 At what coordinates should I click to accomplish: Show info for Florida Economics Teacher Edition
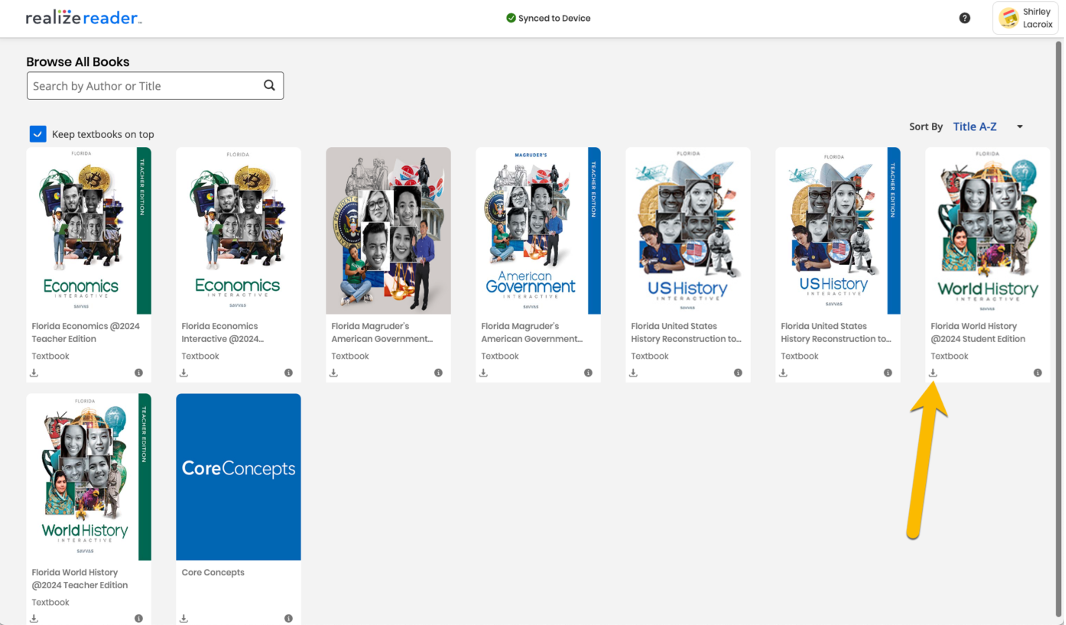pyautogui.click(x=138, y=373)
